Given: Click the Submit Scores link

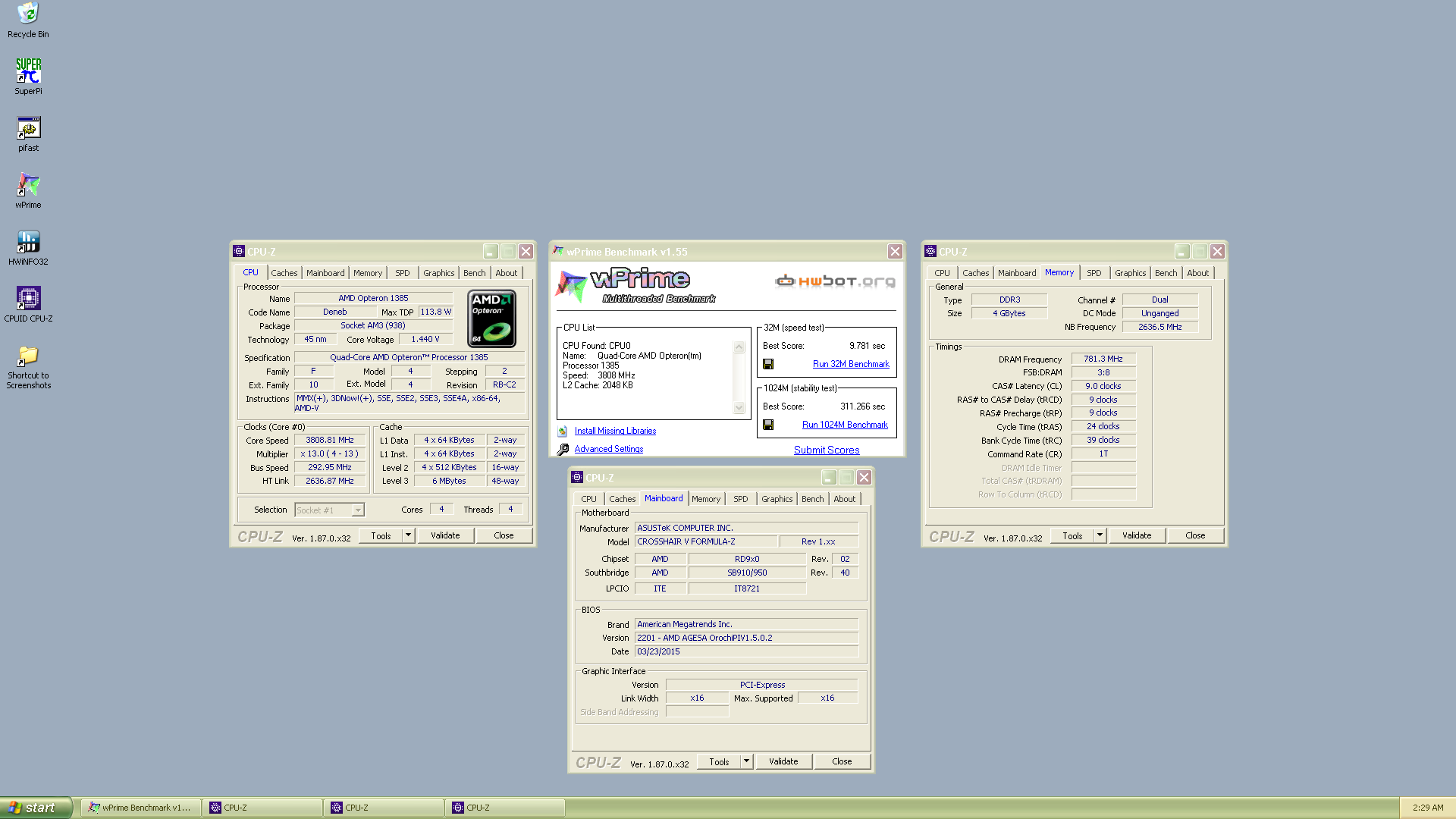Looking at the screenshot, I should coord(827,450).
